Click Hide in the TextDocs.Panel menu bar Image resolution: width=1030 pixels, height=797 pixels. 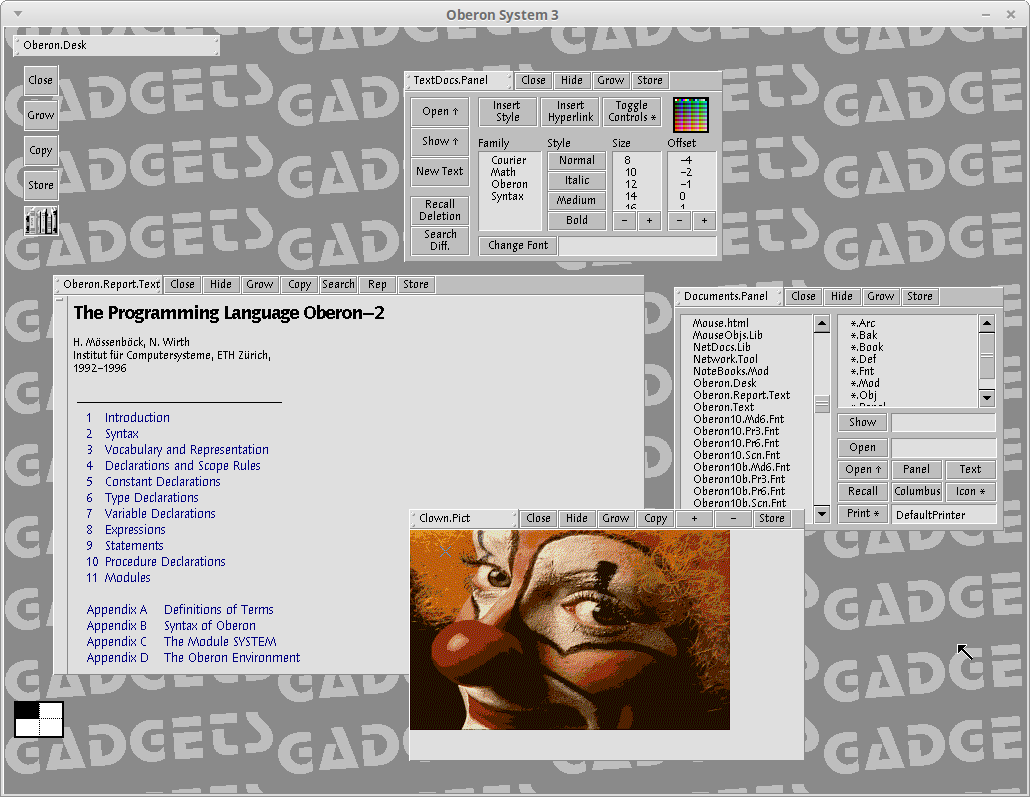[x=571, y=80]
